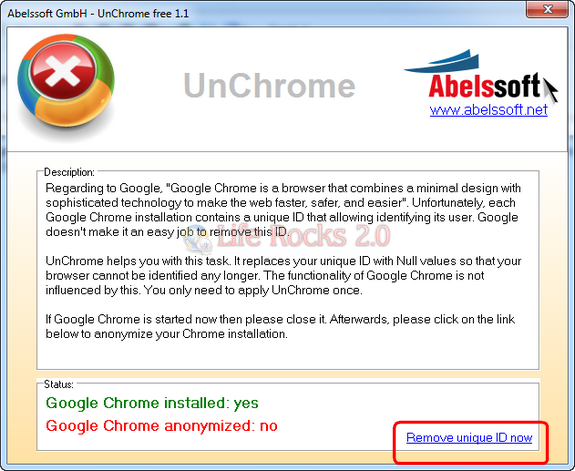Image resolution: width=575 pixels, height=471 pixels.
Task: Click the blank area below the description text
Action: click(288, 355)
